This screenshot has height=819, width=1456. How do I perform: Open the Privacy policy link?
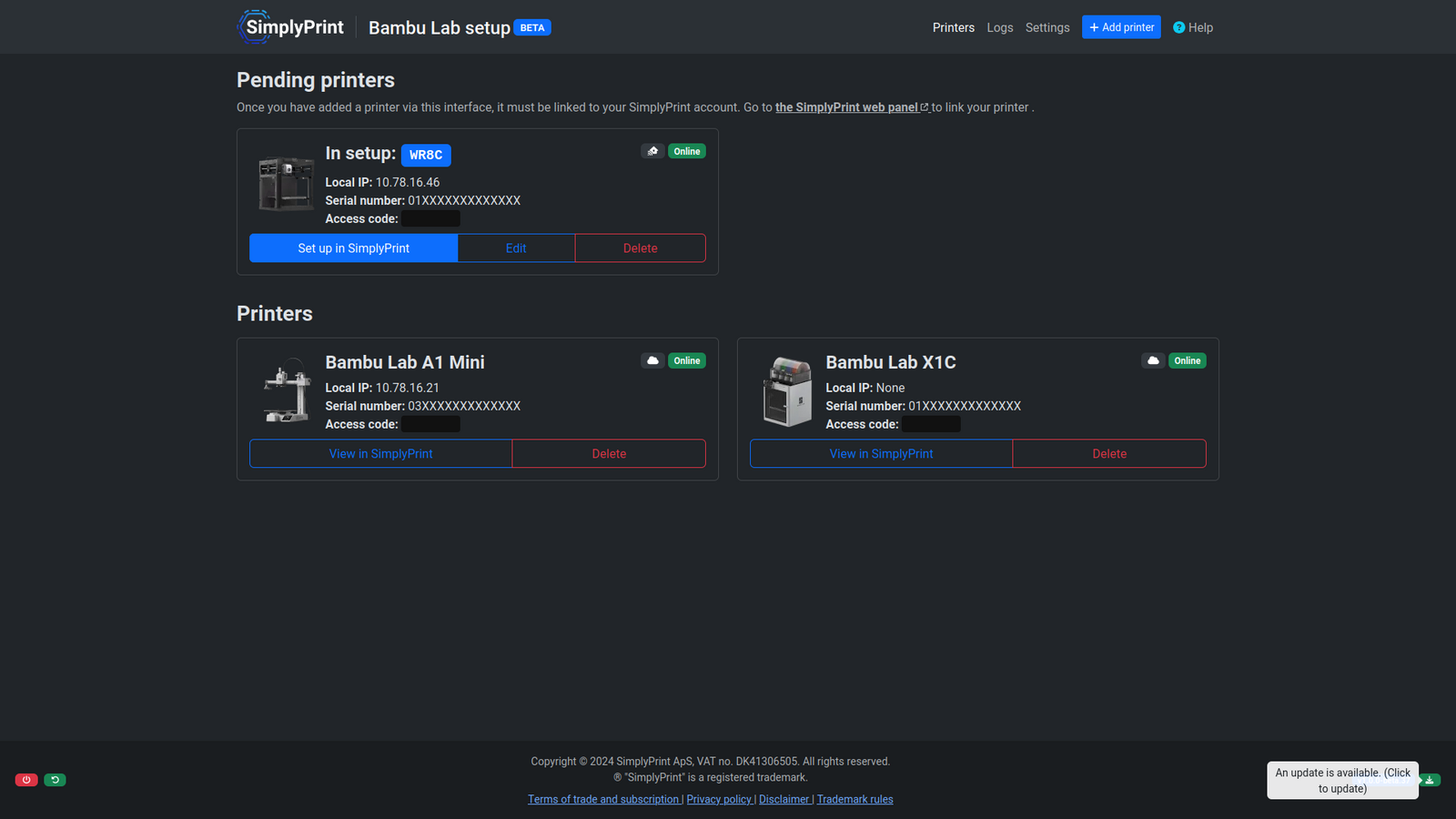click(719, 799)
